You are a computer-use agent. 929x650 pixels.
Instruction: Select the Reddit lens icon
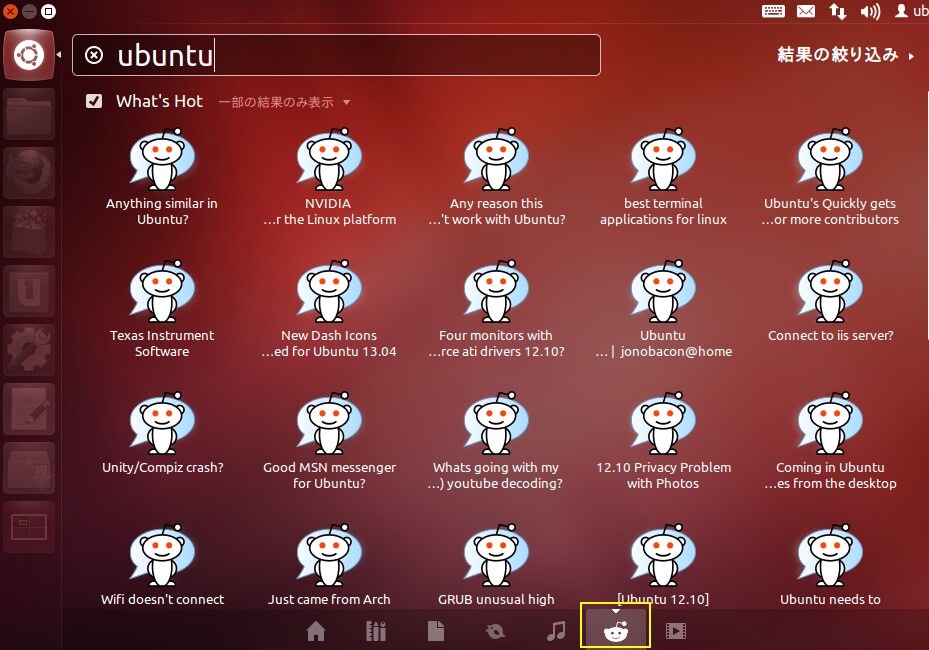[x=616, y=632]
